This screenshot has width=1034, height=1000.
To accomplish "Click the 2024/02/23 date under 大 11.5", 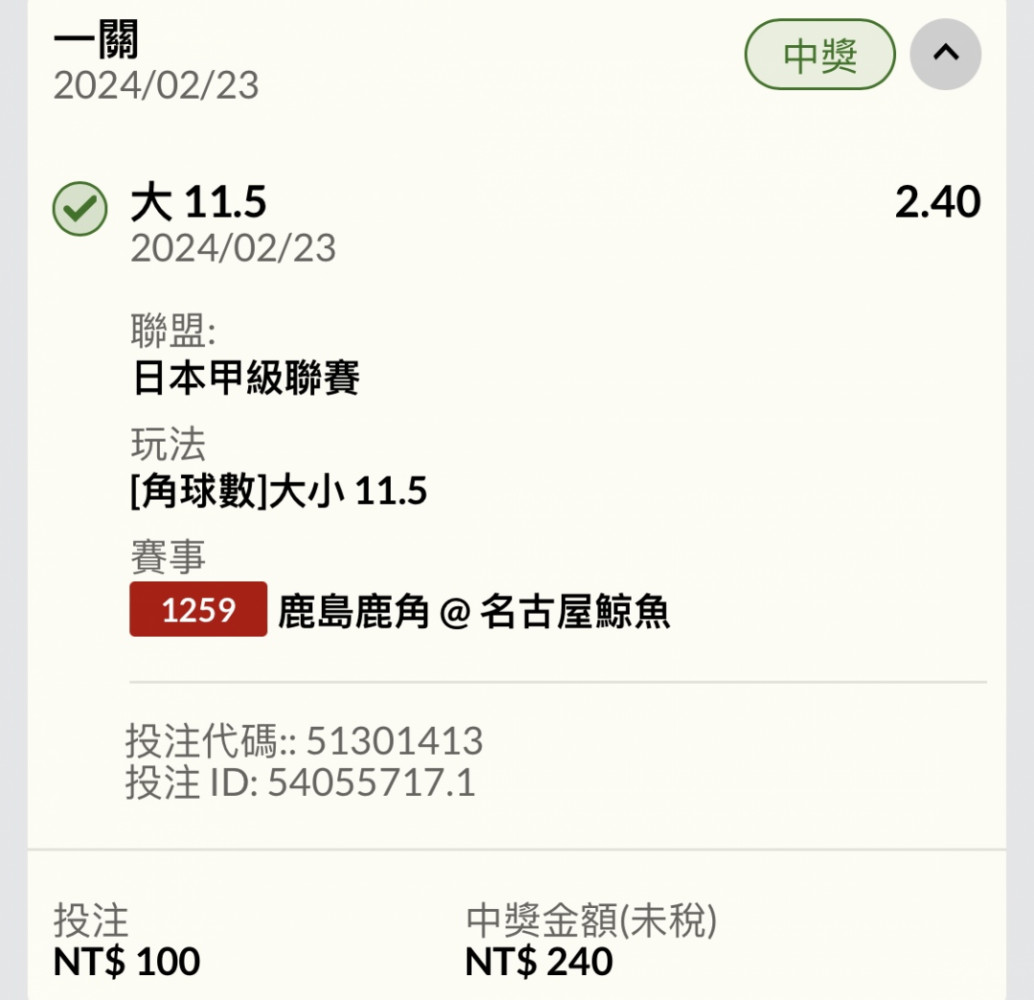I will [233, 249].
